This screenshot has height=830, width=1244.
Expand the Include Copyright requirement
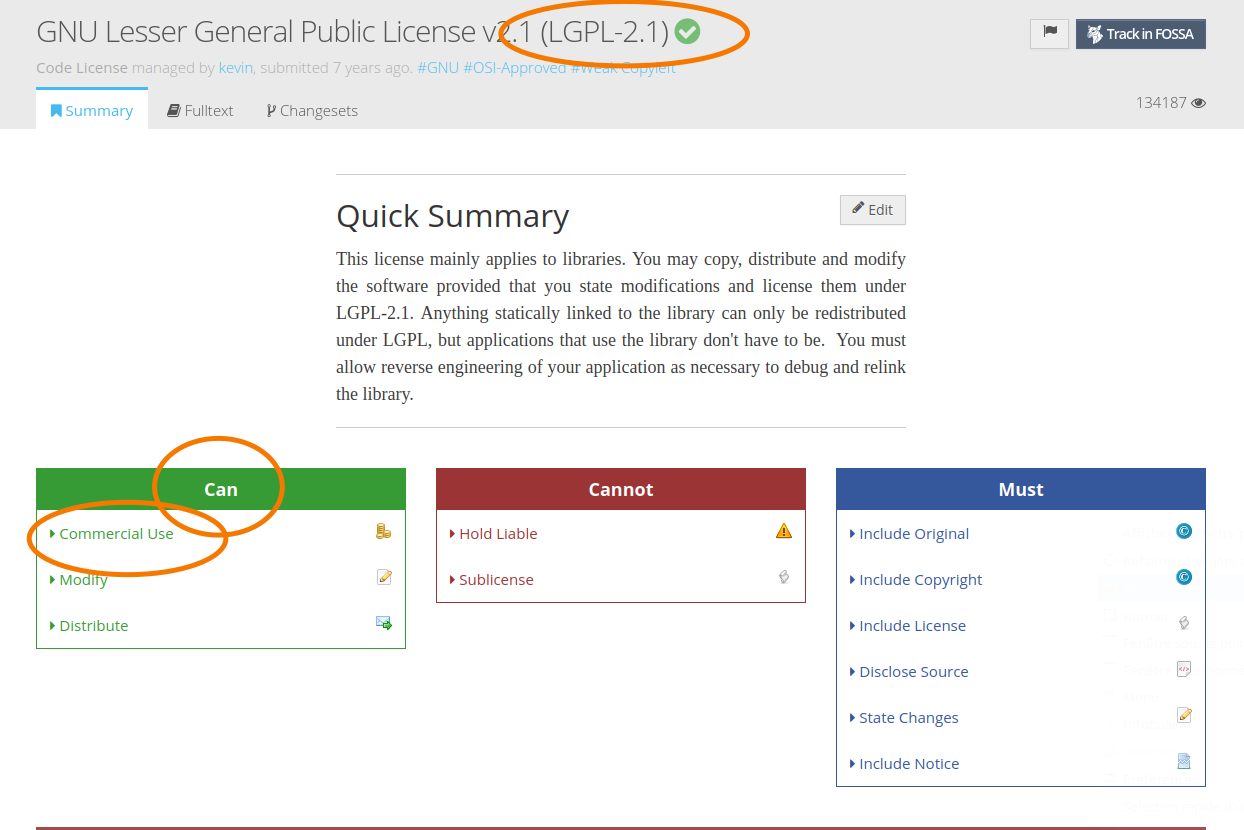(916, 580)
